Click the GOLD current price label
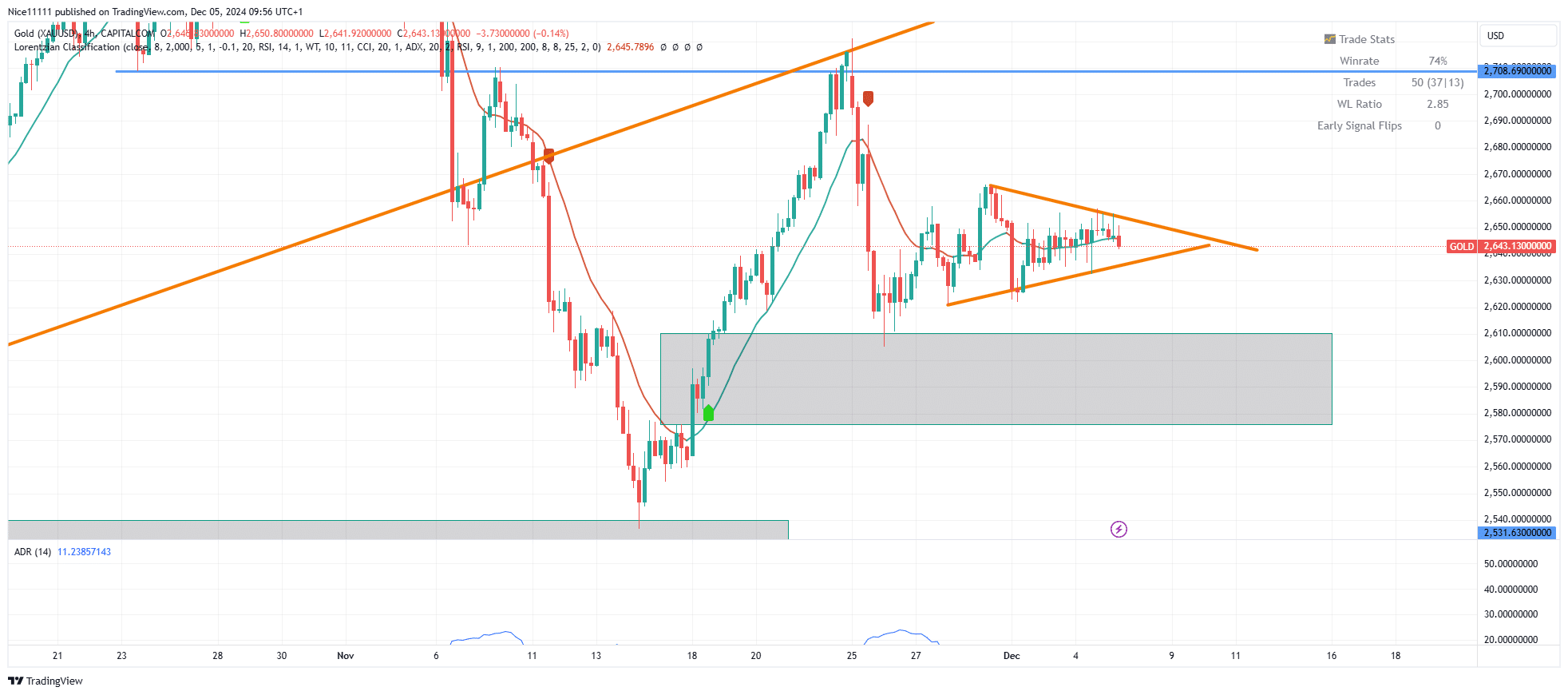 pyautogui.click(x=1462, y=246)
